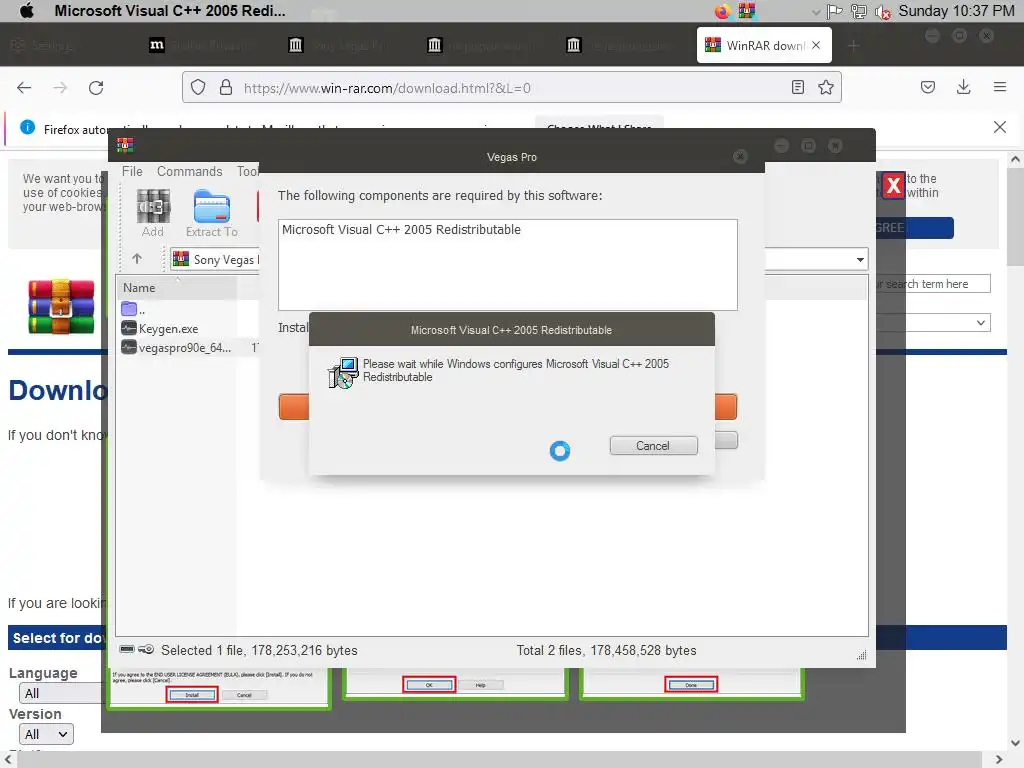Show the hidden tray icons chevron
1024x768 pixels.
(816, 12)
